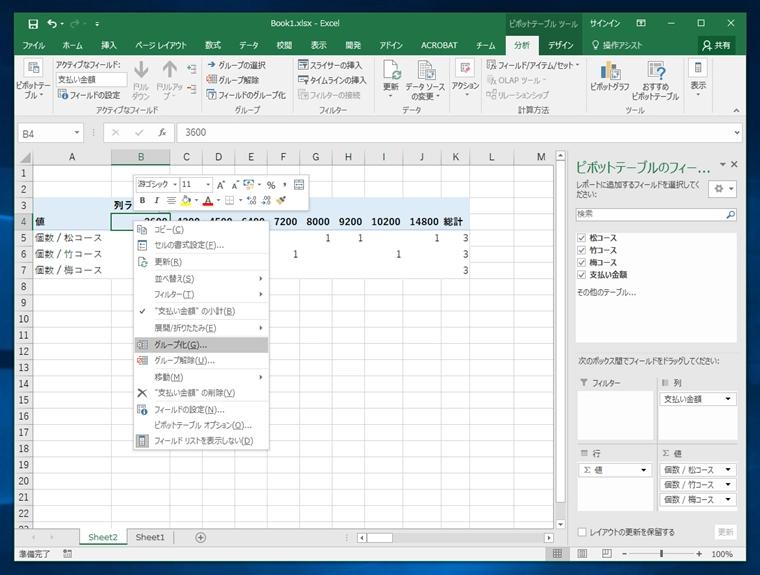
Task: Click the fill color swatch in mini toolbar
Action: pos(186,200)
